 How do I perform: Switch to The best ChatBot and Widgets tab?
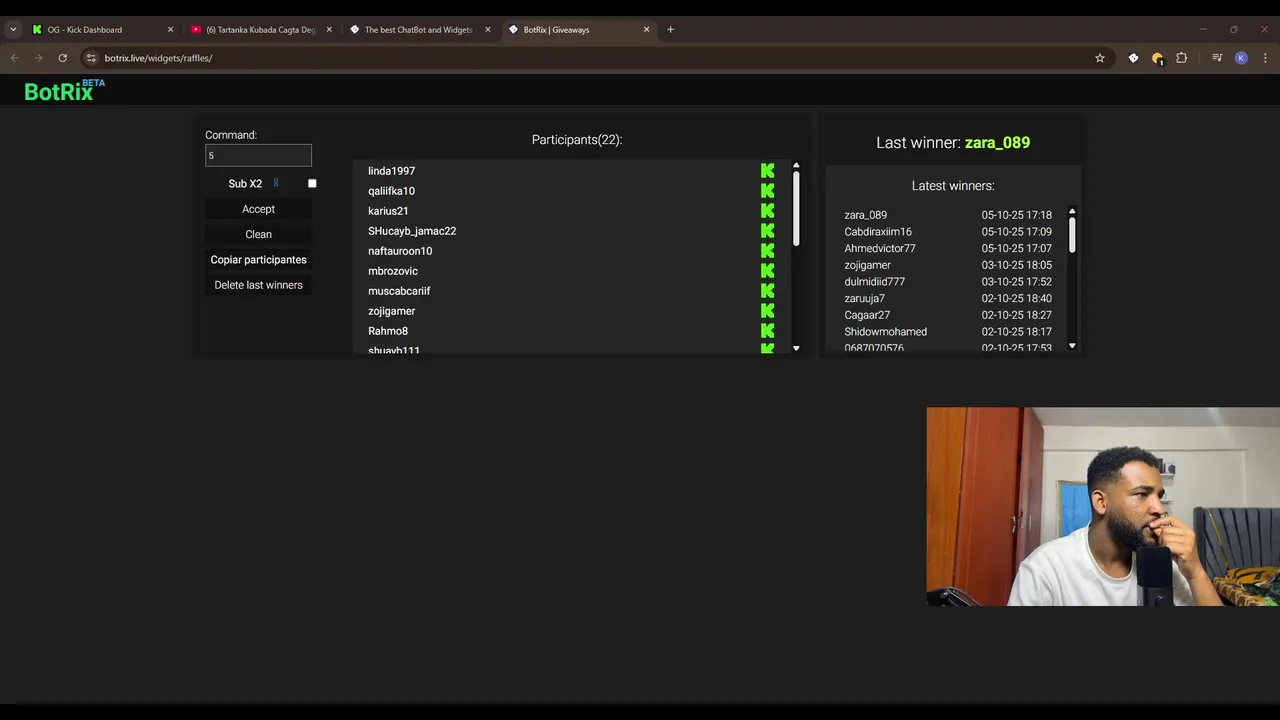pyautogui.click(x=419, y=30)
